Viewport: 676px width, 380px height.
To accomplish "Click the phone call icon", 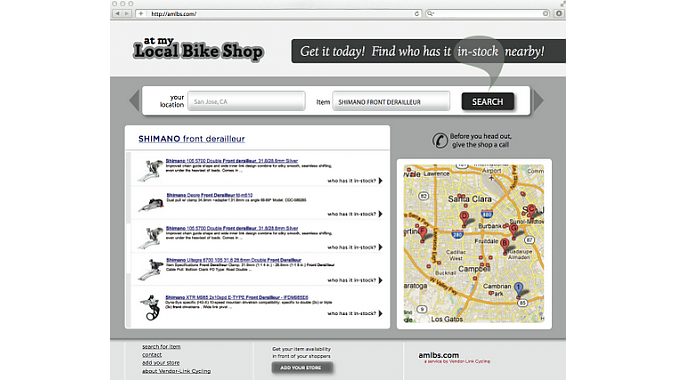I will point(440,141).
